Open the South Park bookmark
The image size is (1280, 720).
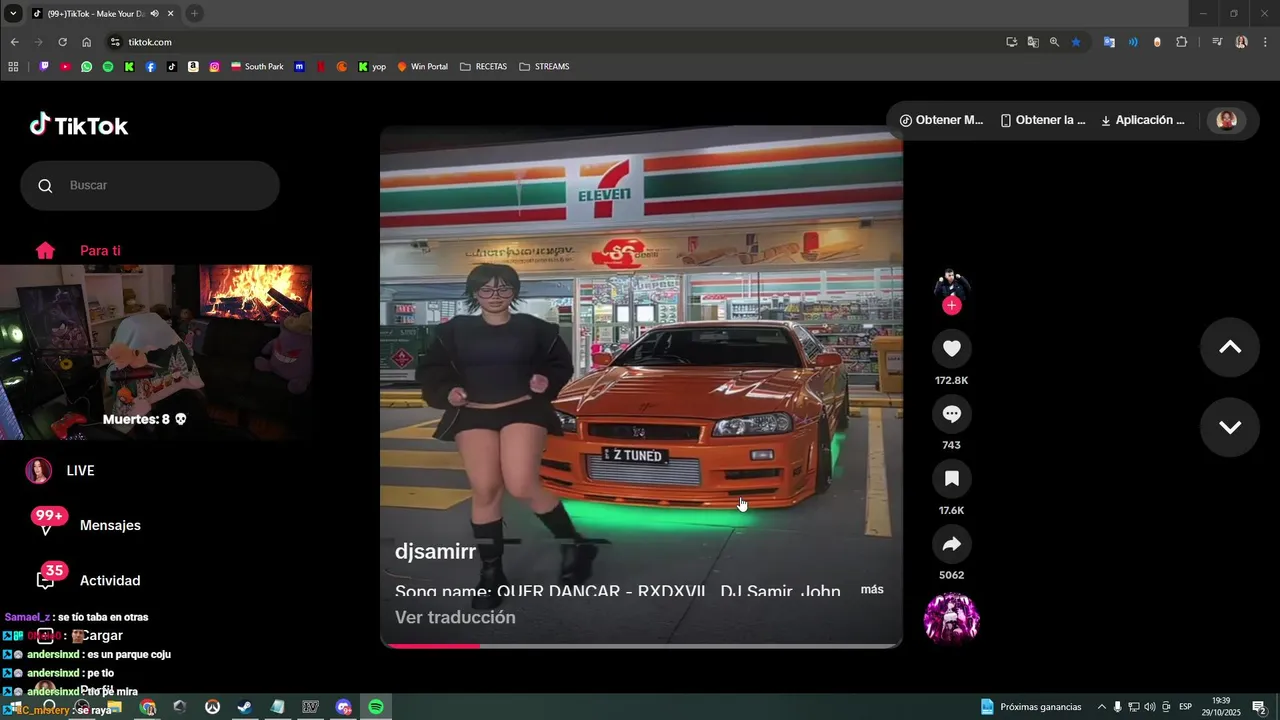[x=257, y=67]
